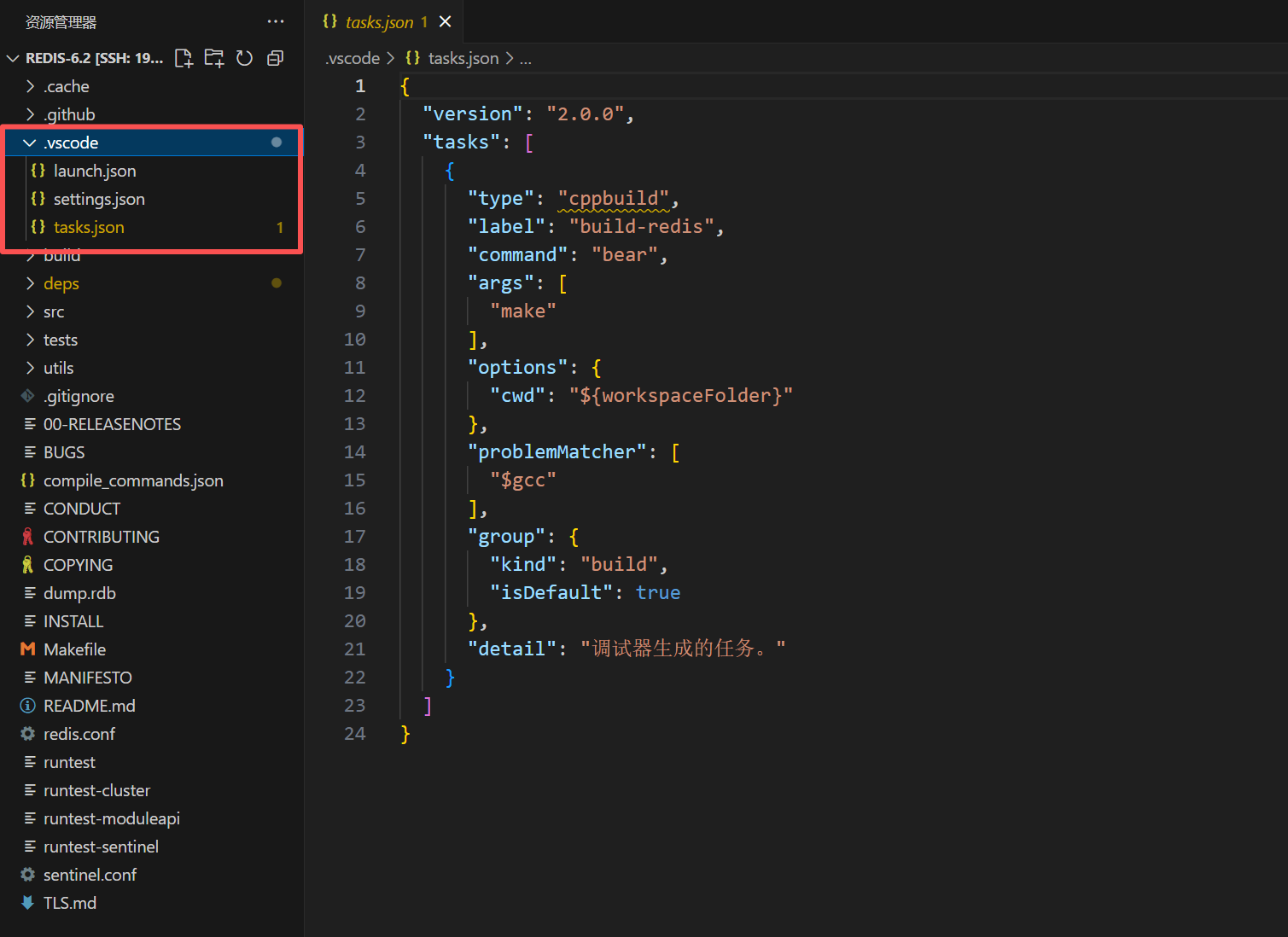Expand the .github folder
Viewport: 1288px width, 937px height.
pyautogui.click(x=152, y=114)
